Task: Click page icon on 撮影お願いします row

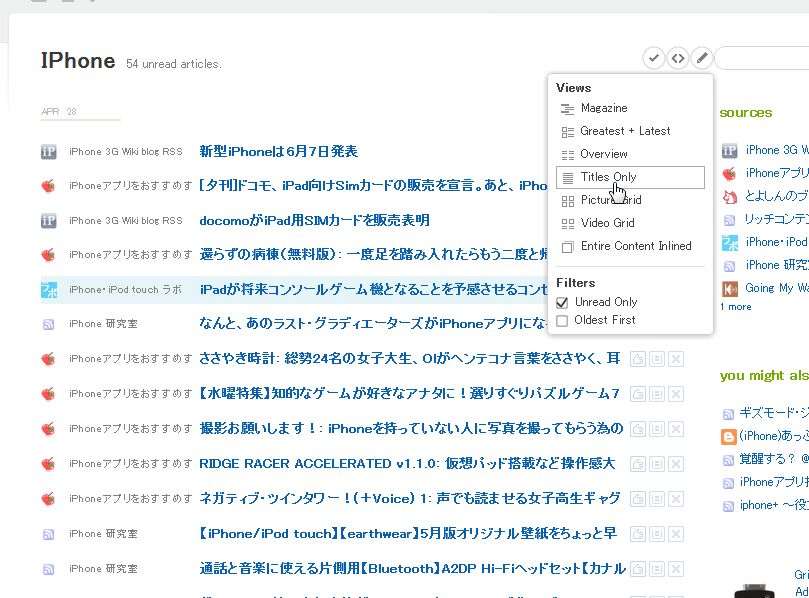Action: pos(657,429)
